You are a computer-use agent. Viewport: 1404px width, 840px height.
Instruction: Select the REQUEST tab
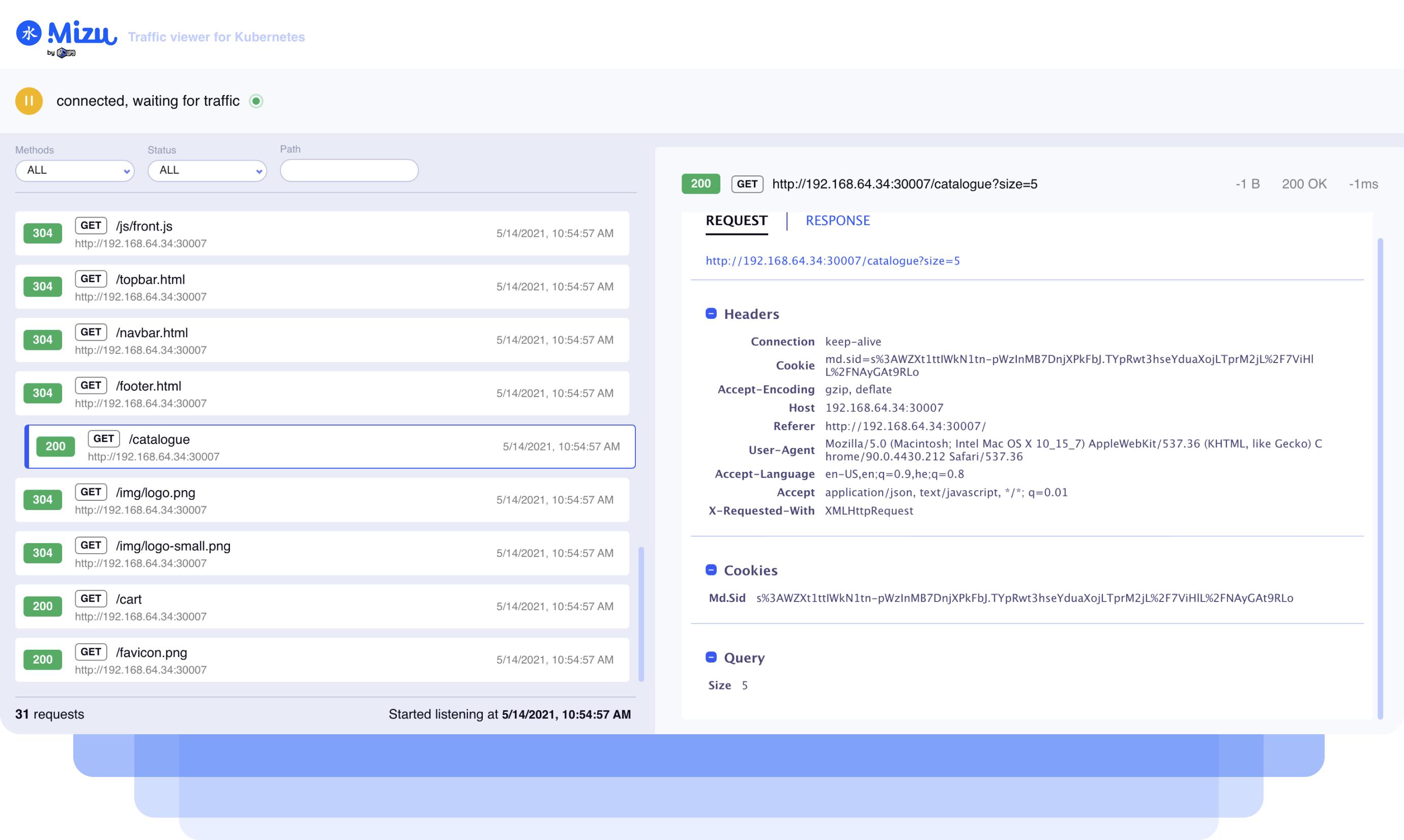[x=736, y=221]
